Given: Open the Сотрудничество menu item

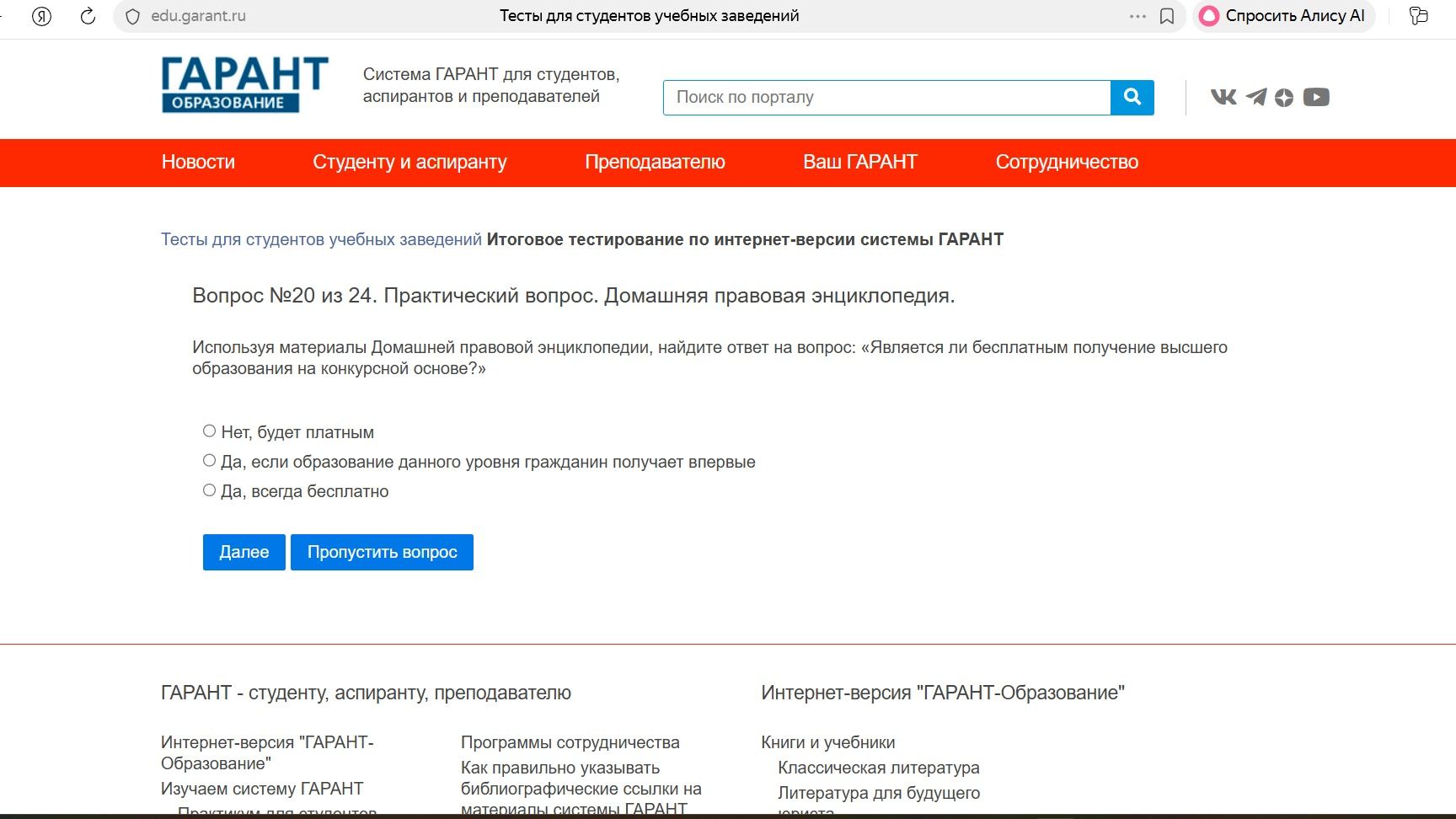Looking at the screenshot, I should tap(1067, 162).
